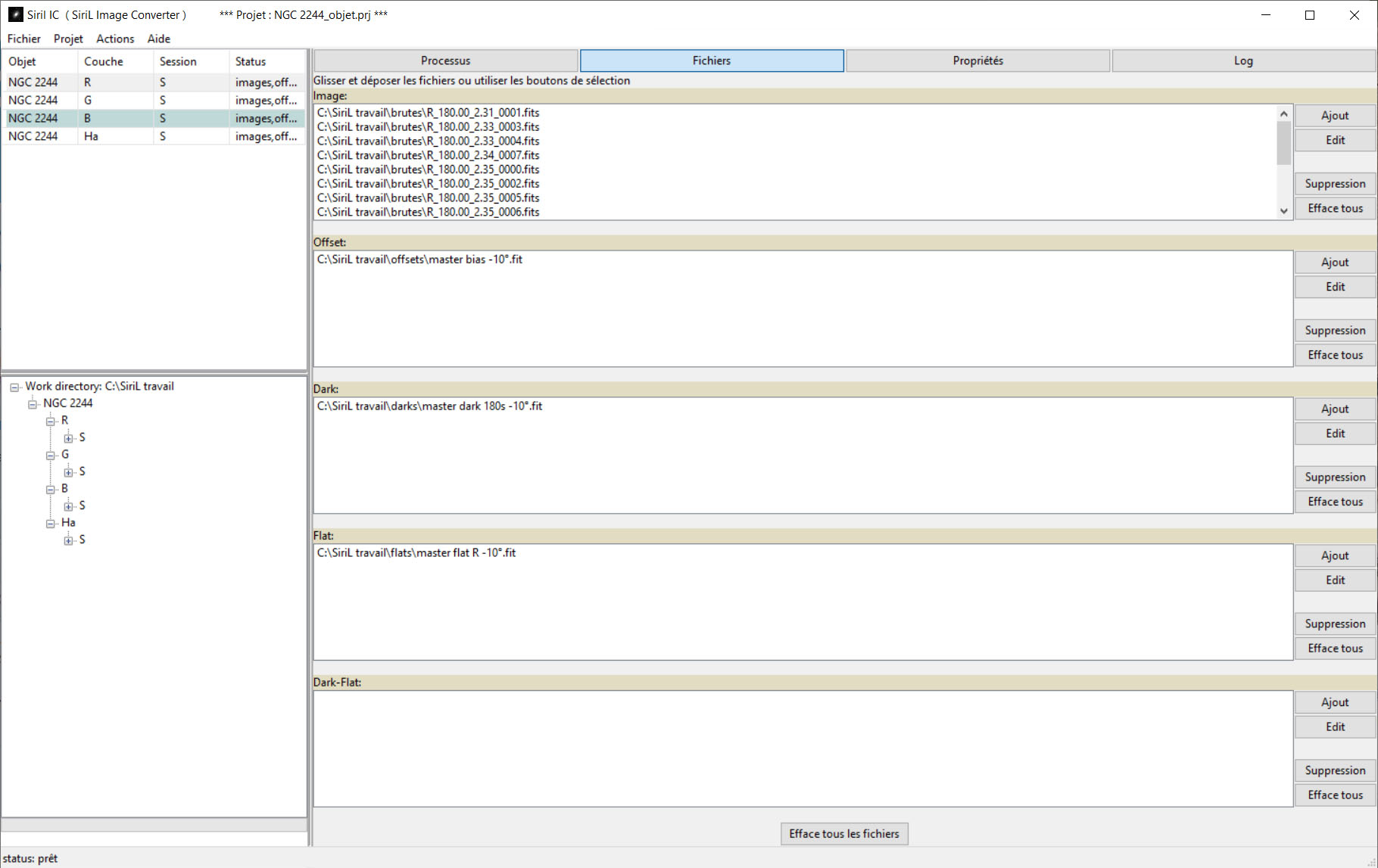1378x868 pixels.
Task: Click the Image list scrollbar up arrow
Action: 1283,114
